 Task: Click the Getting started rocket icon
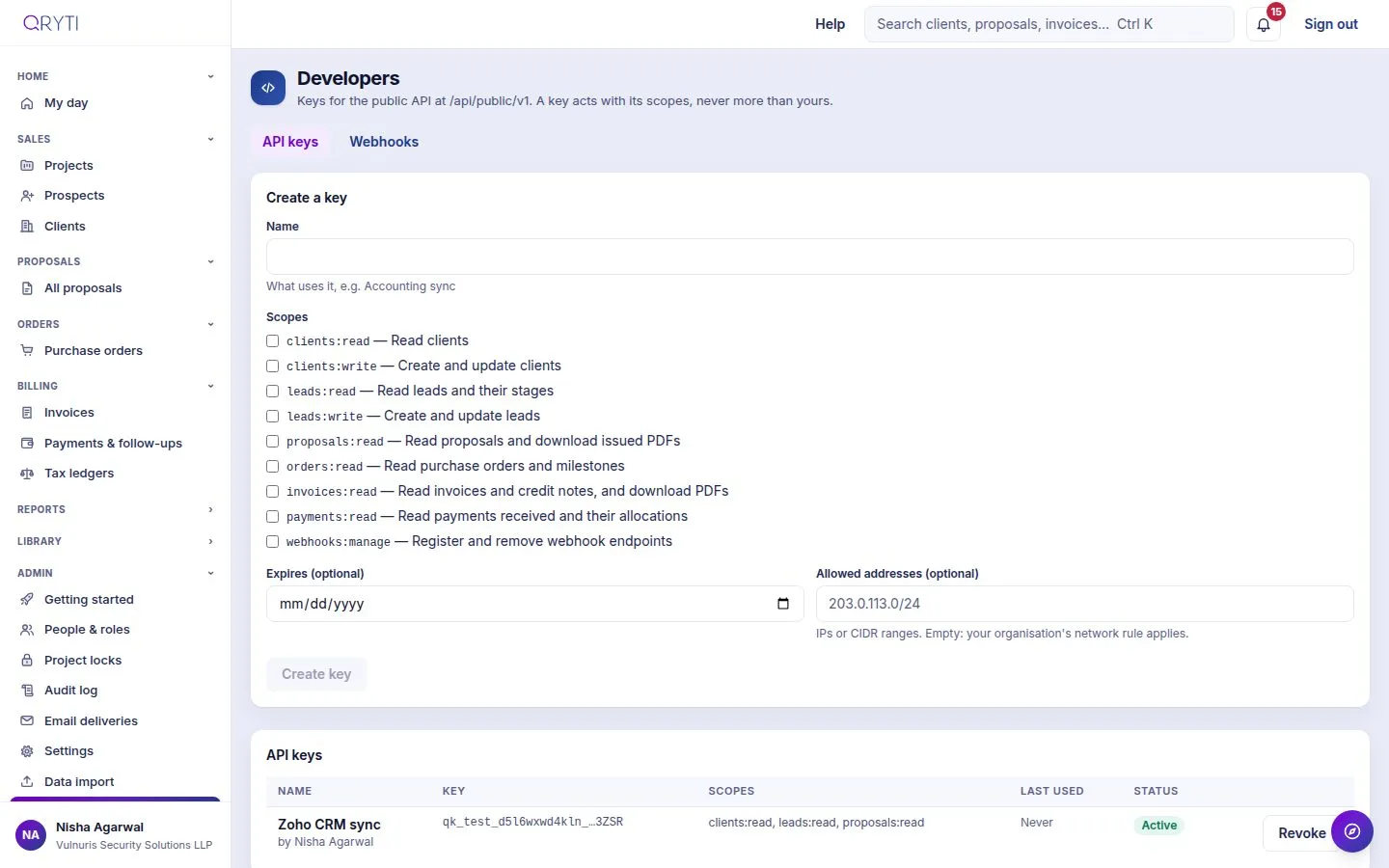pyautogui.click(x=27, y=600)
